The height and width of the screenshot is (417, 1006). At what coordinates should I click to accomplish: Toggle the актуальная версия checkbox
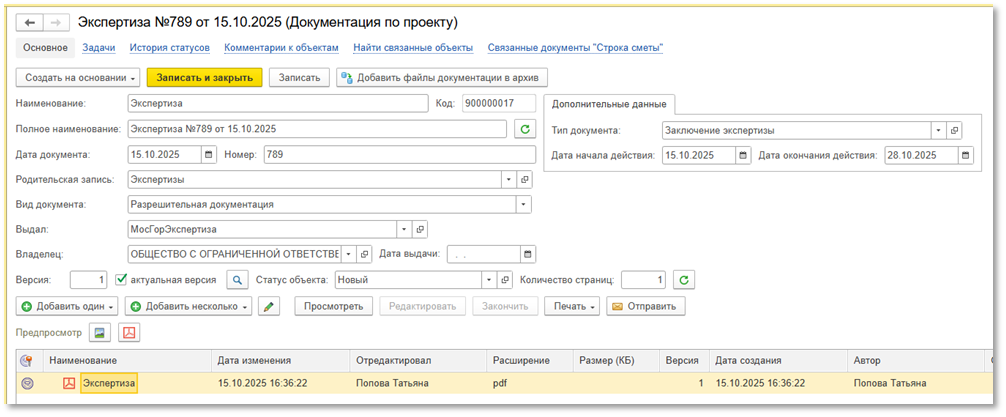(122, 280)
